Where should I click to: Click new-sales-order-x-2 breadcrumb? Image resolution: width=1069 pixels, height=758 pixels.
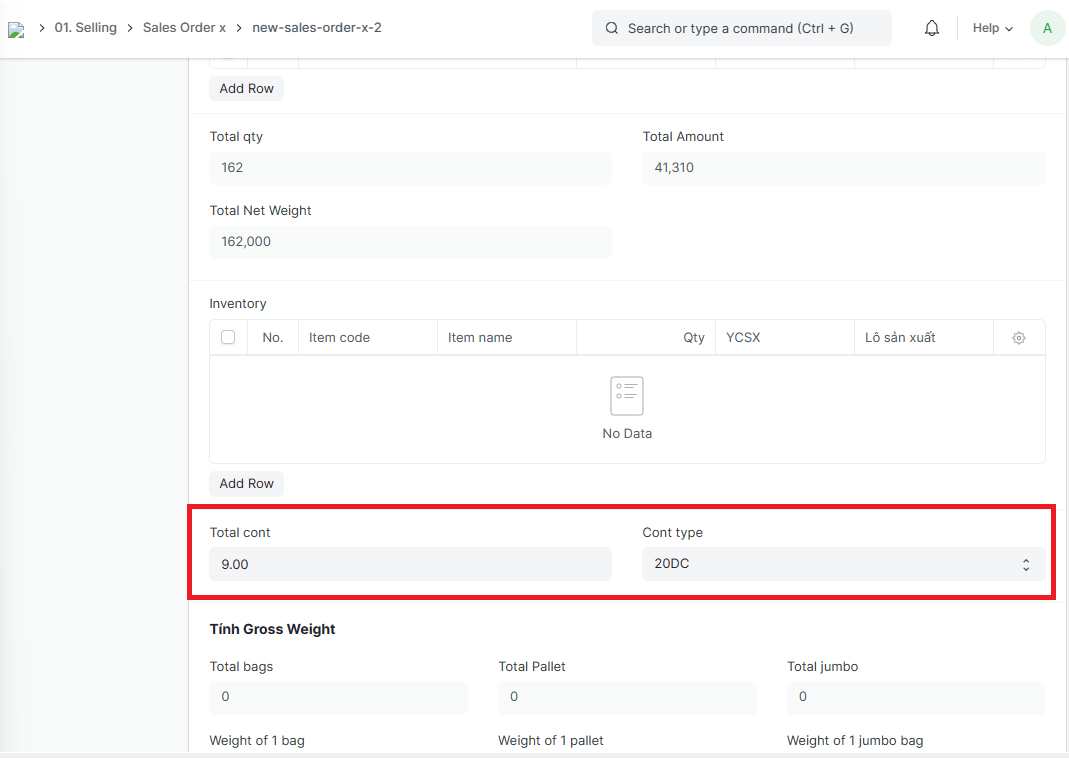point(317,28)
